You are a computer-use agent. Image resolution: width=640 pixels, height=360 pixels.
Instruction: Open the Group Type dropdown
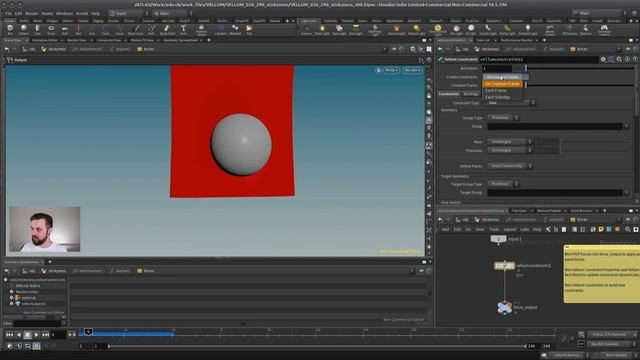503,118
